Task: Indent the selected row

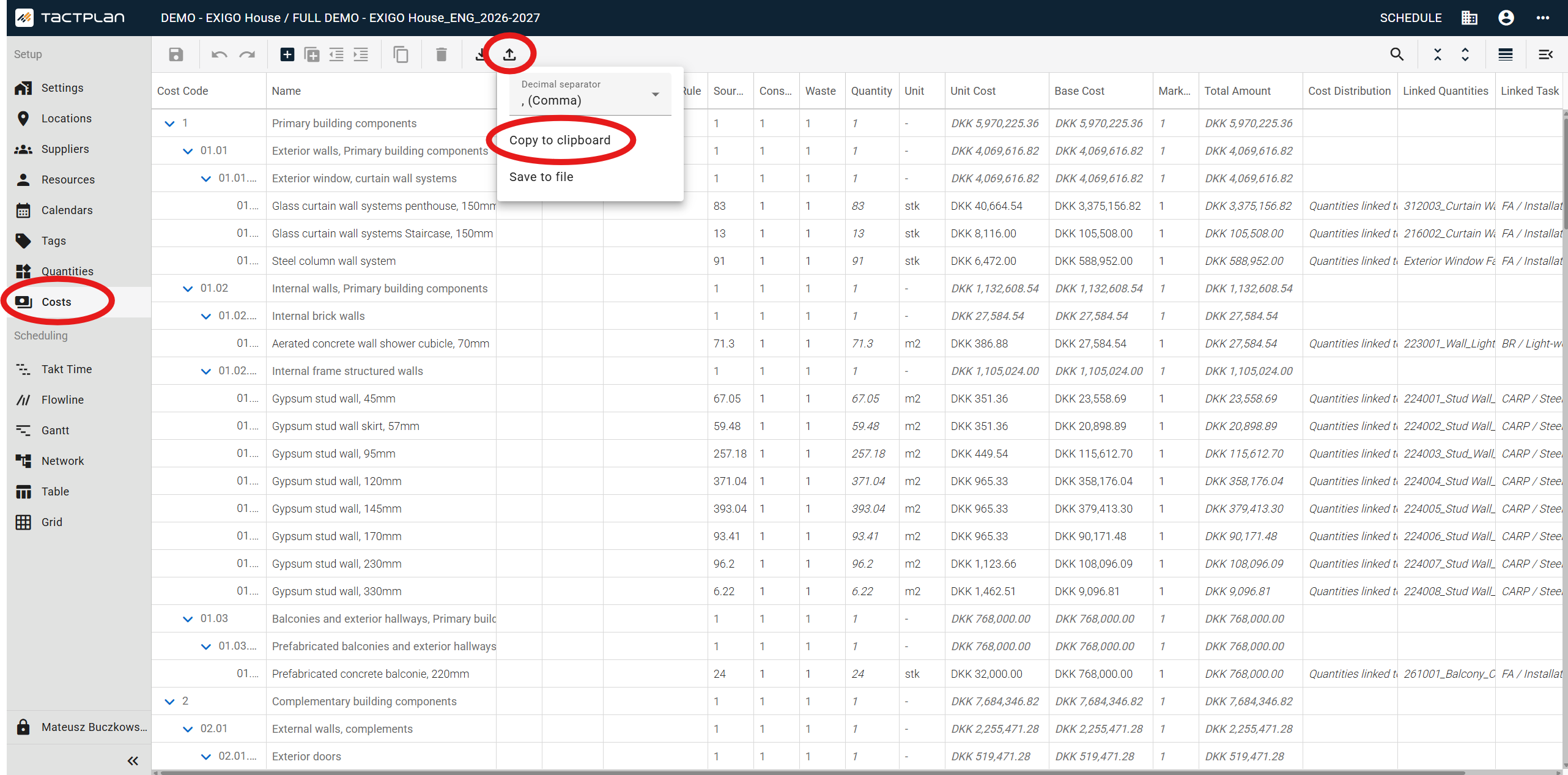Action: pyautogui.click(x=361, y=54)
